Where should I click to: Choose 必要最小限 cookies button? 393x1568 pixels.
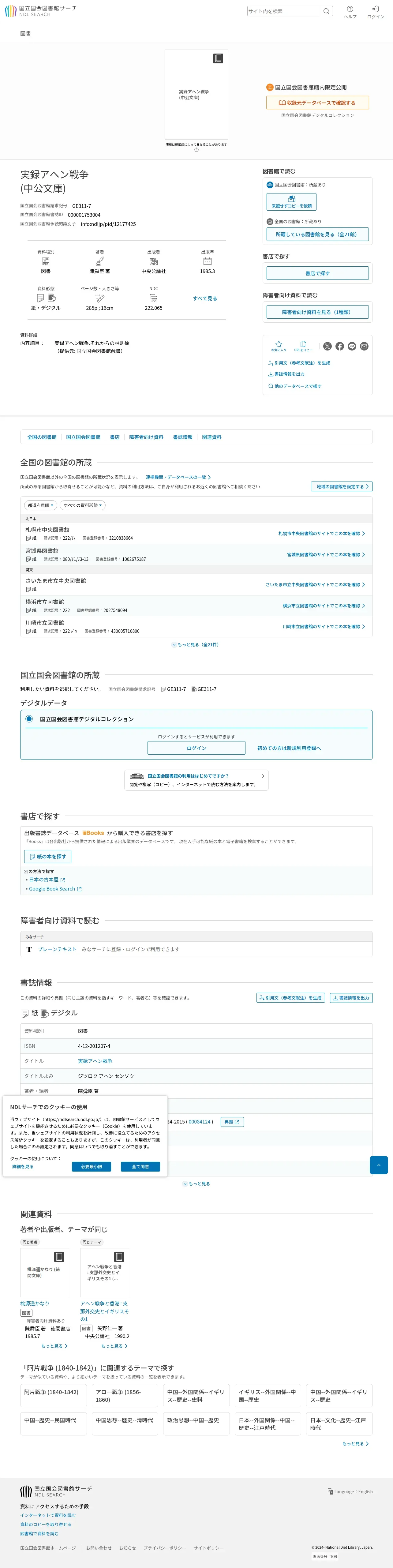[x=91, y=1167]
